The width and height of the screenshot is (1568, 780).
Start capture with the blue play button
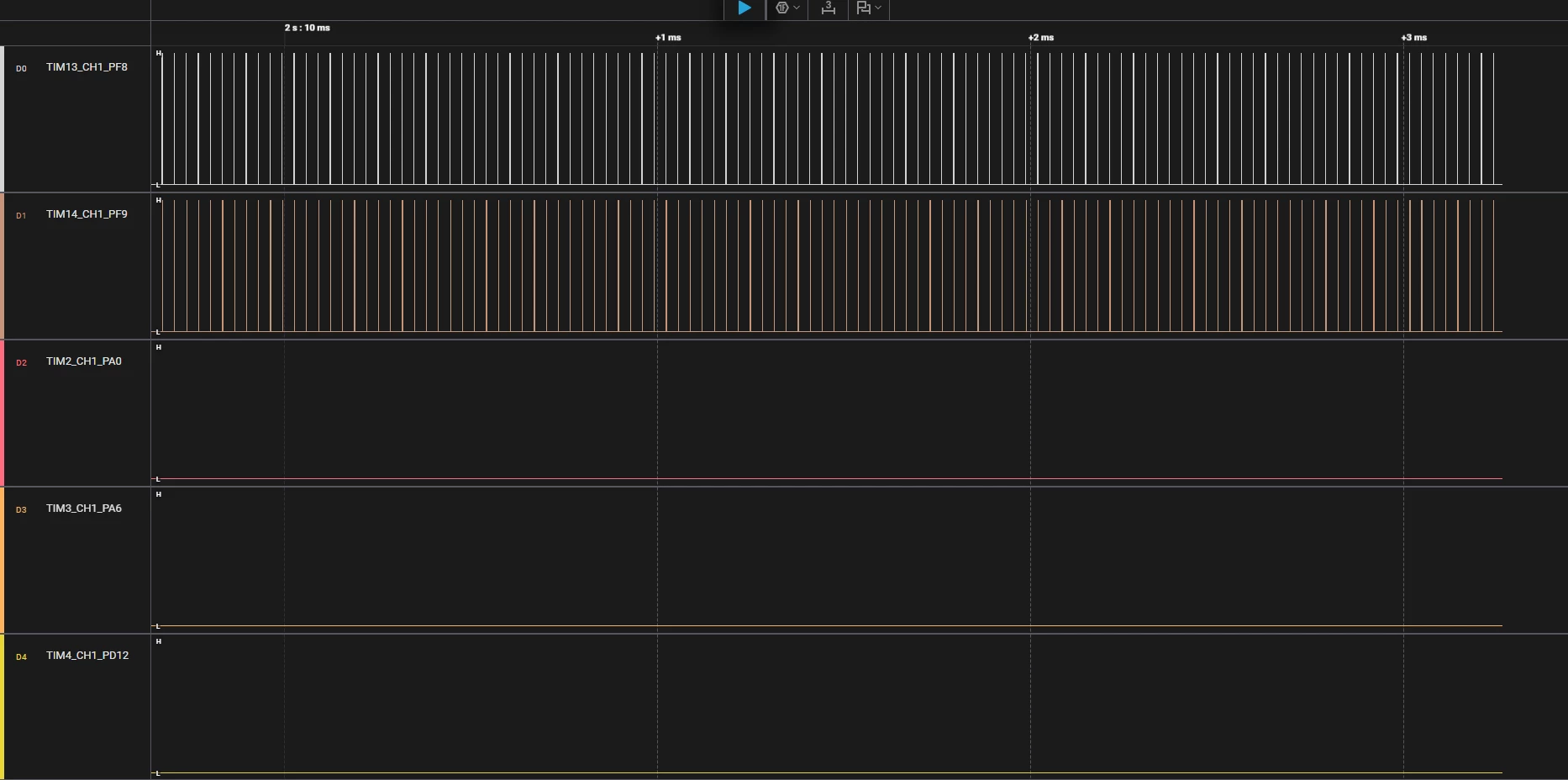[x=745, y=8]
